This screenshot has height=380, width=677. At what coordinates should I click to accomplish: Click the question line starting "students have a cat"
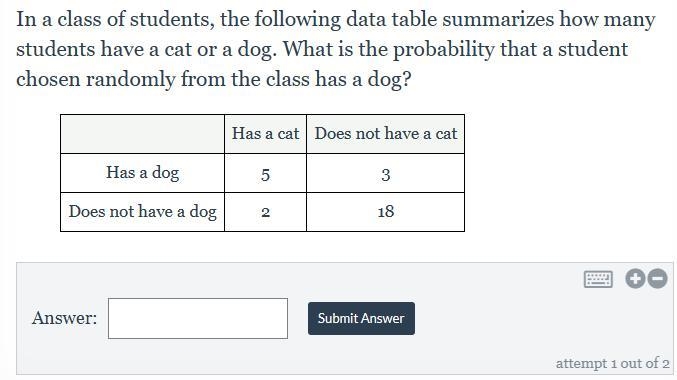tap(322, 50)
